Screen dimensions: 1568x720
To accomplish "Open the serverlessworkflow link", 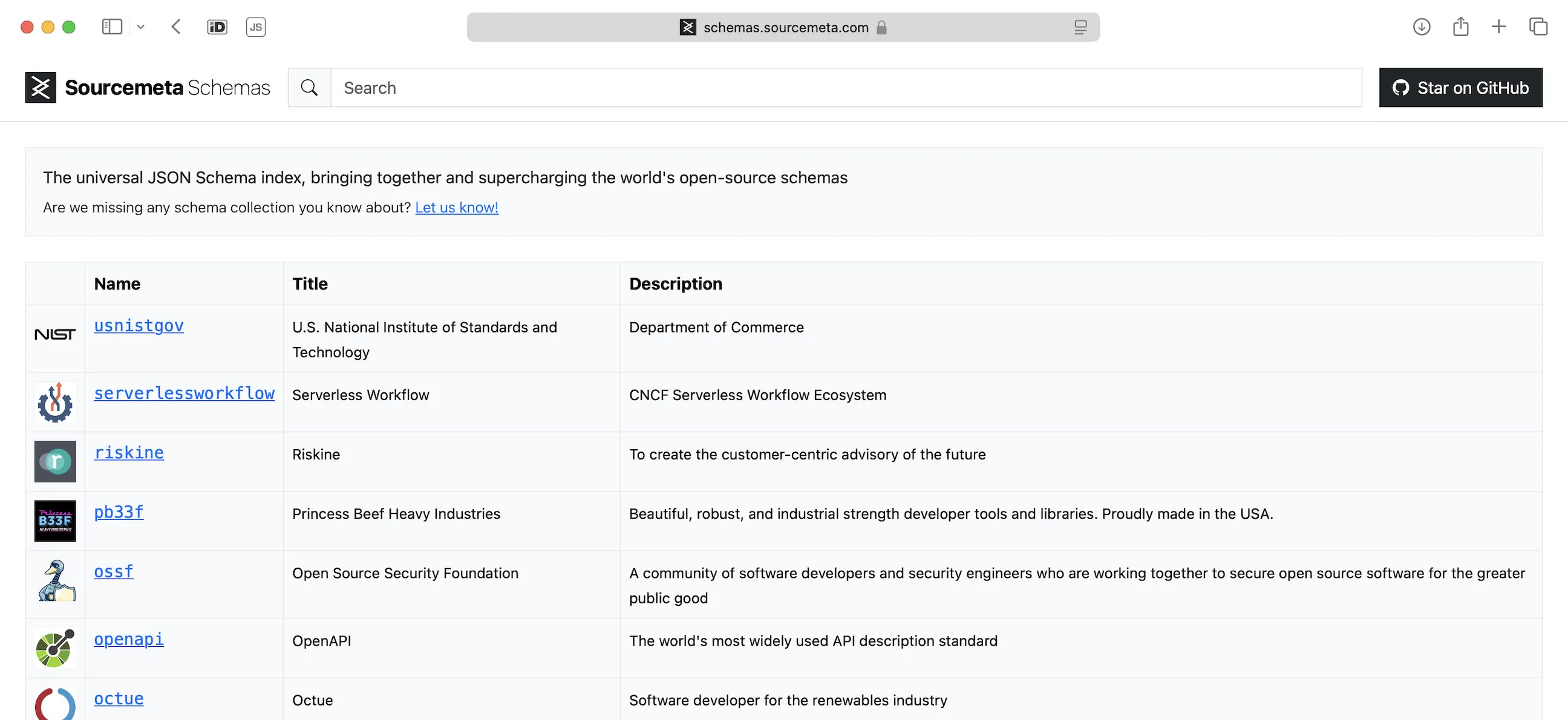I will click(184, 394).
